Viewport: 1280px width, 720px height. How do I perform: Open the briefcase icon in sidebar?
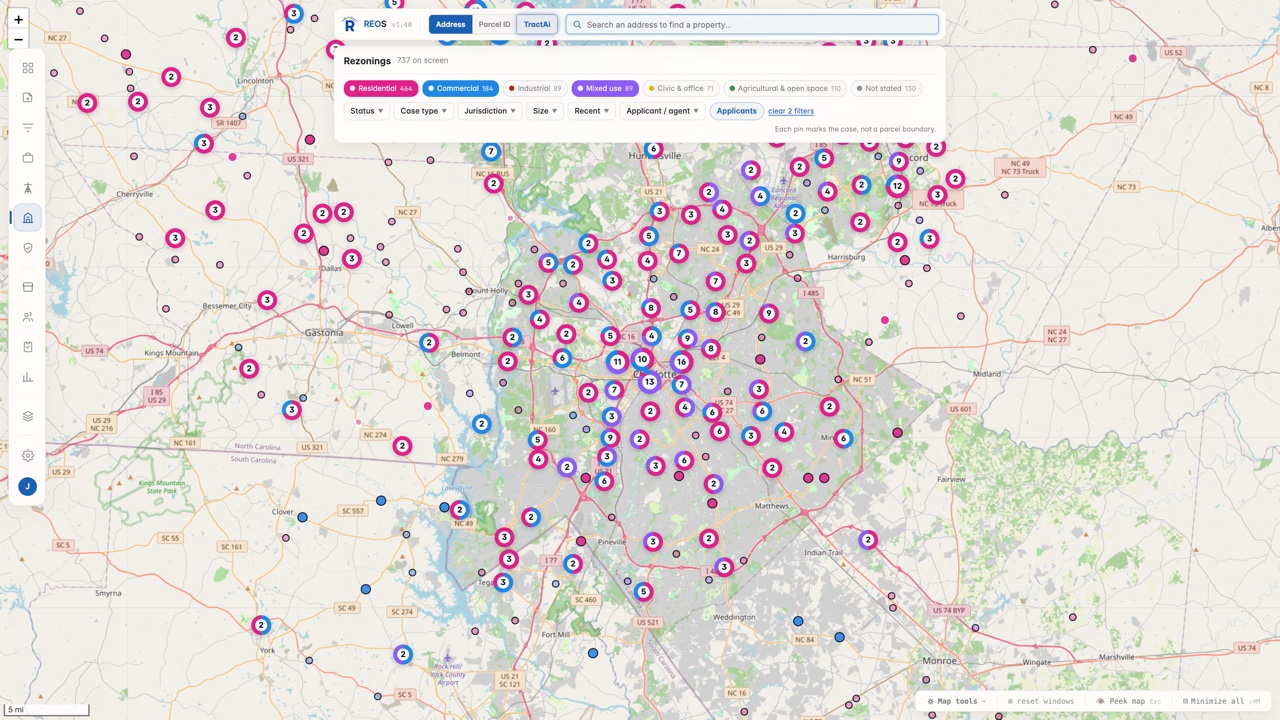pyautogui.click(x=28, y=158)
